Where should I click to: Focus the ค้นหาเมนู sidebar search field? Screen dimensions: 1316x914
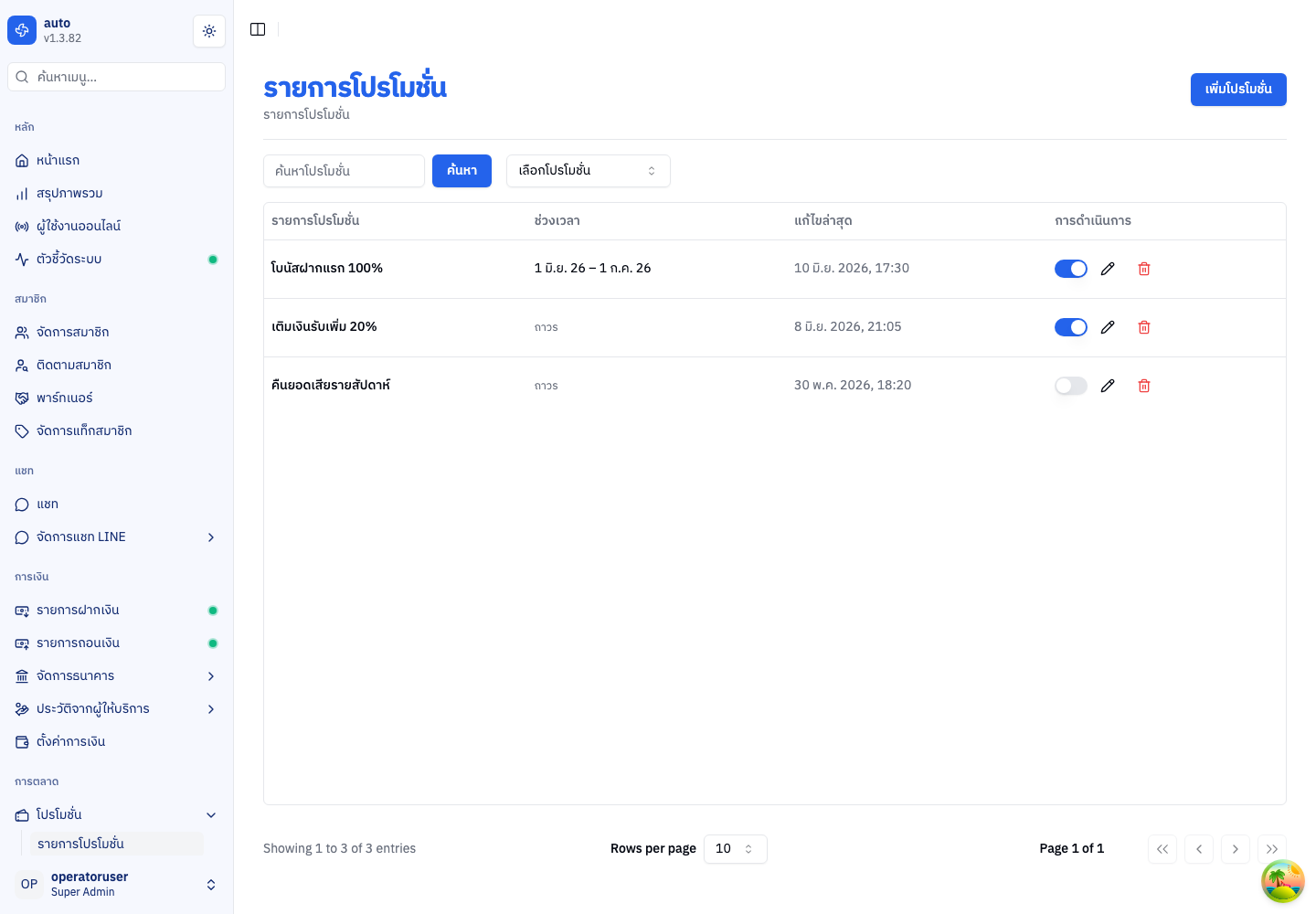(x=116, y=77)
